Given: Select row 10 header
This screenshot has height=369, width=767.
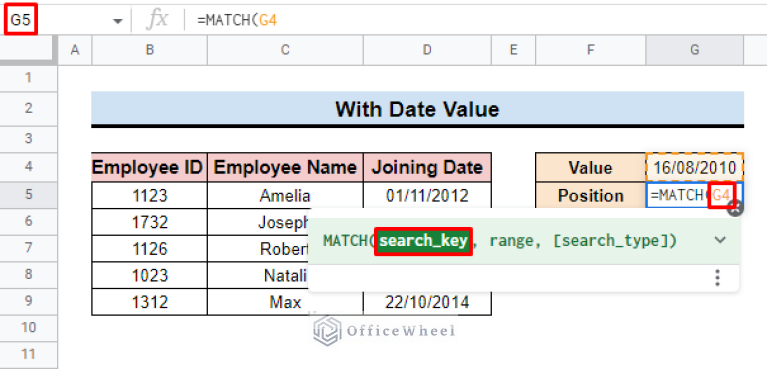Looking at the screenshot, I should (x=29, y=327).
